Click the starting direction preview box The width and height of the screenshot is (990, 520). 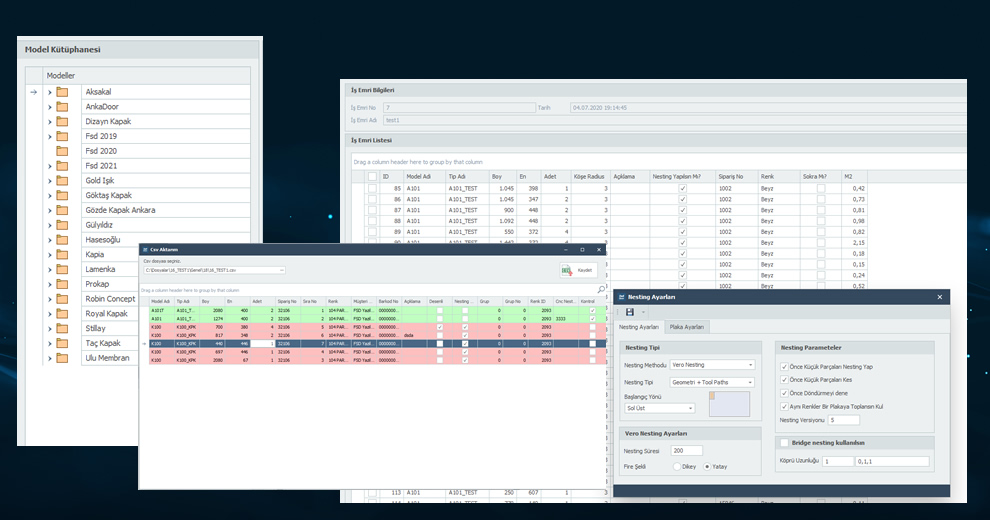[x=729, y=404]
